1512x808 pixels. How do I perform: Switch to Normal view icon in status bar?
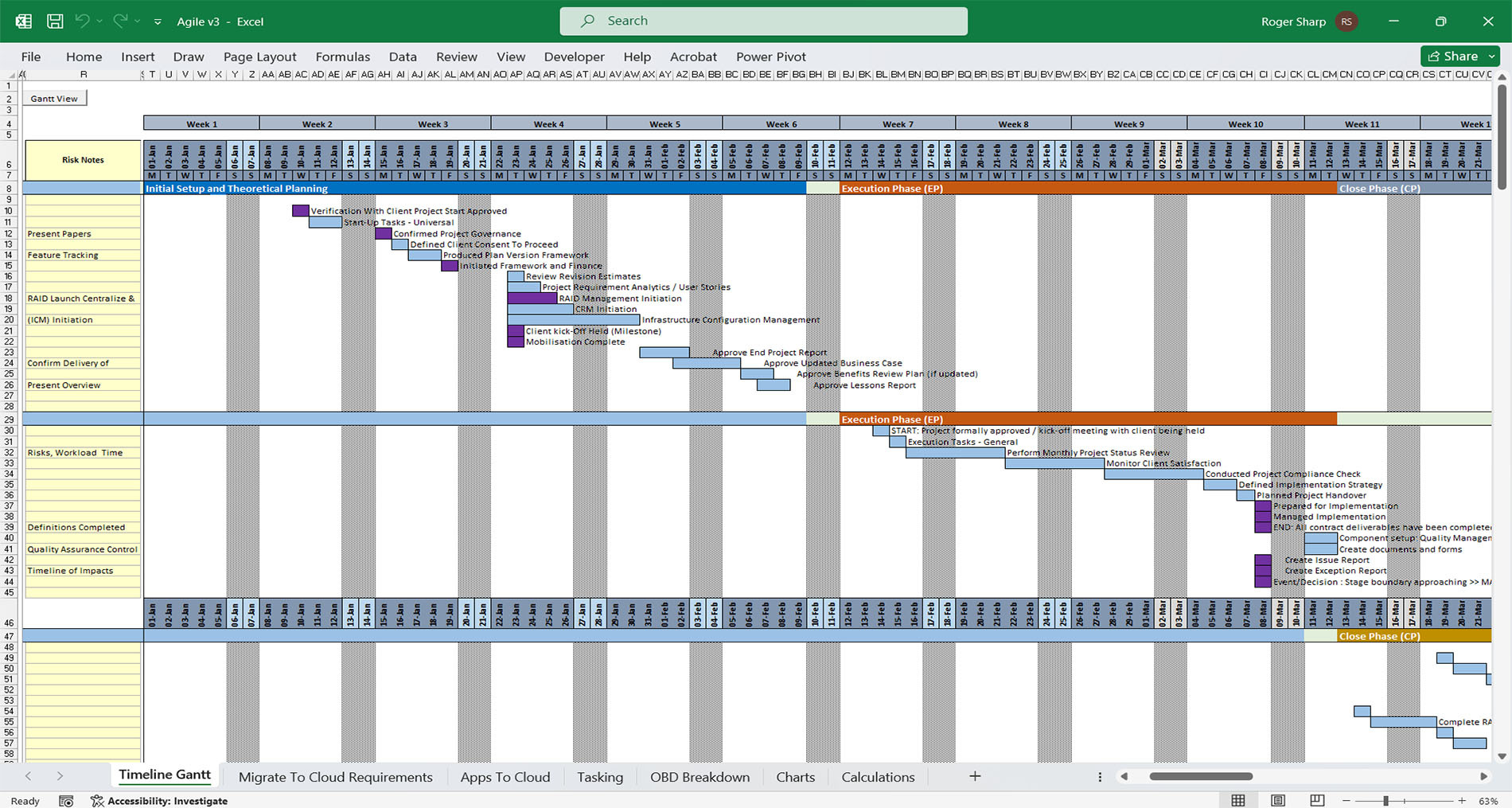tap(1238, 800)
